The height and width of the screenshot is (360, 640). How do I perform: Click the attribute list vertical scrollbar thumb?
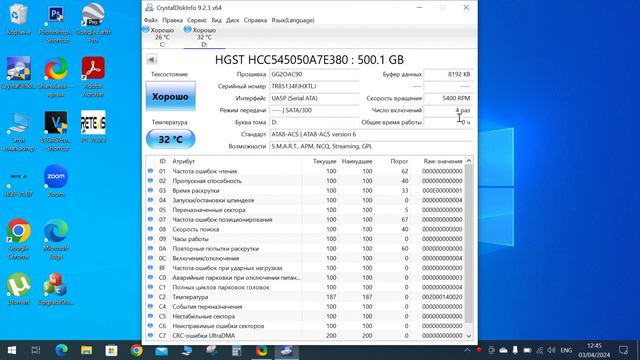click(469, 243)
